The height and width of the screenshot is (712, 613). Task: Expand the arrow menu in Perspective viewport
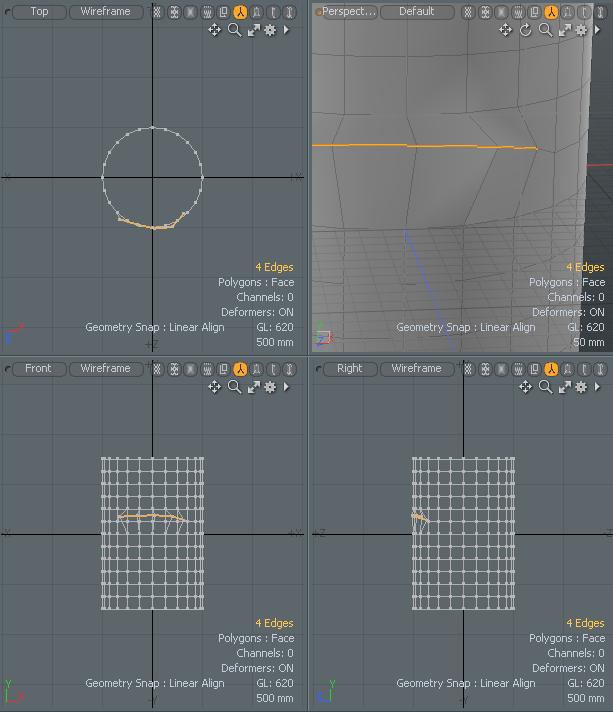[x=598, y=30]
